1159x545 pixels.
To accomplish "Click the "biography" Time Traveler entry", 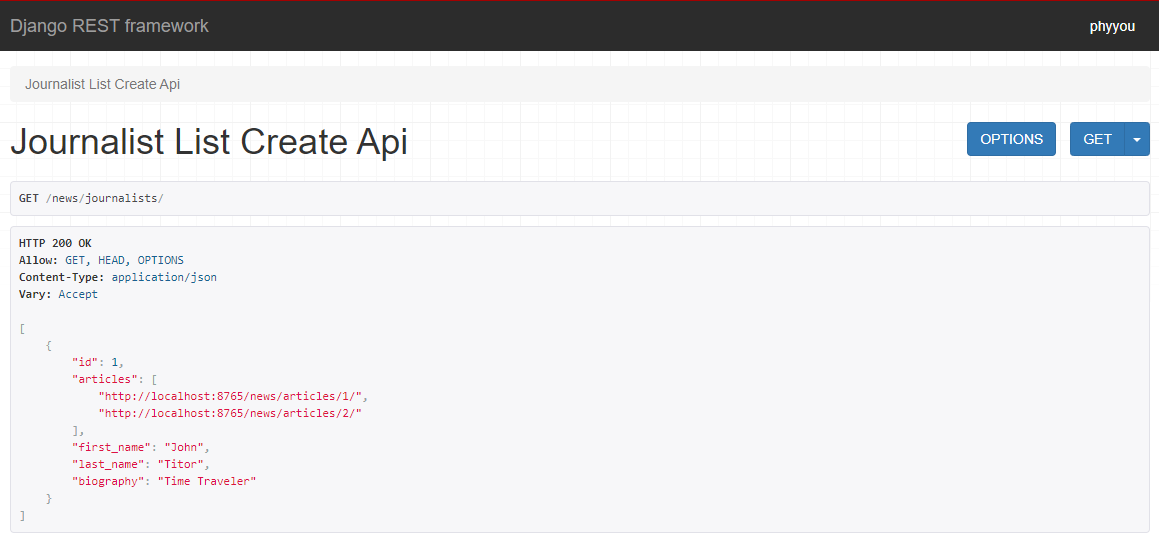I will point(164,481).
